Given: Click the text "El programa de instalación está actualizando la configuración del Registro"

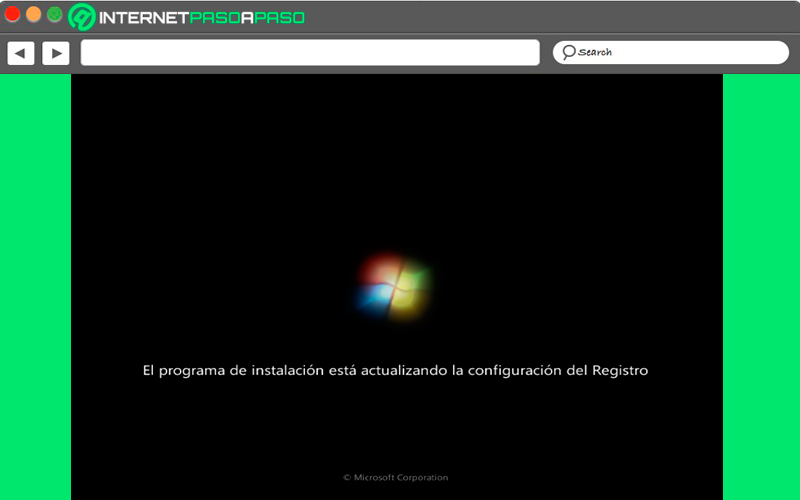Looking at the screenshot, I should tap(395, 370).
